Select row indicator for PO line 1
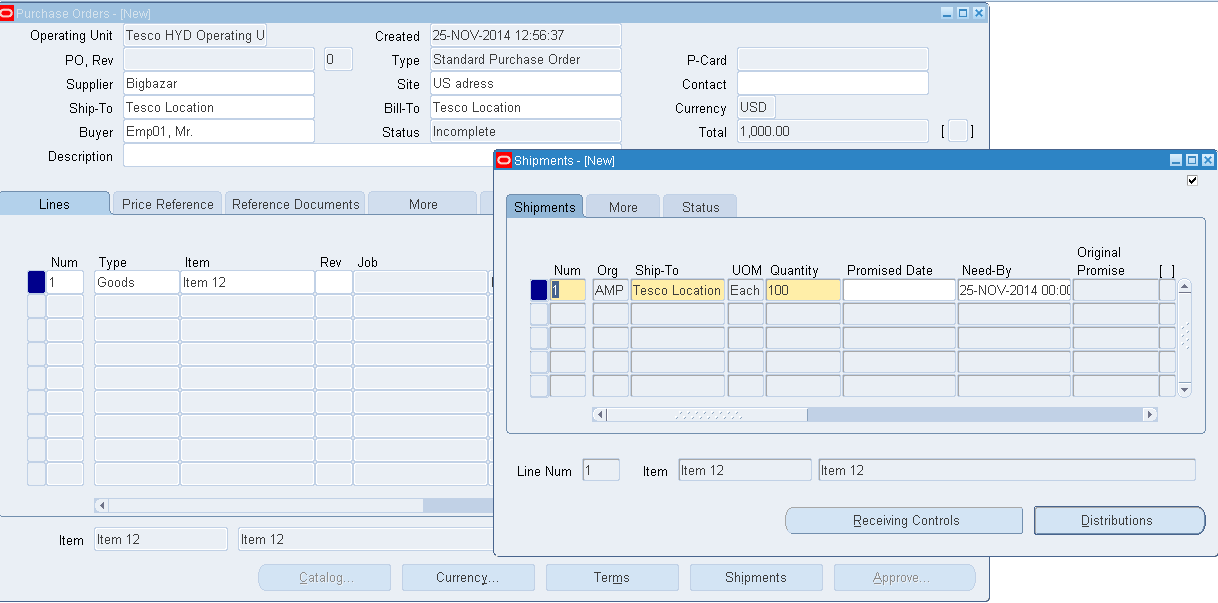The width and height of the screenshot is (1218, 603). pos(36,282)
